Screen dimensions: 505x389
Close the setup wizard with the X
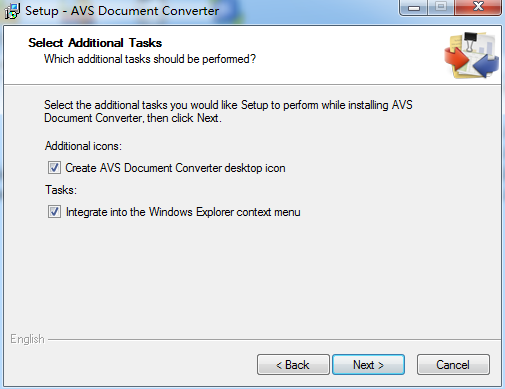pyautogui.click(x=478, y=7)
